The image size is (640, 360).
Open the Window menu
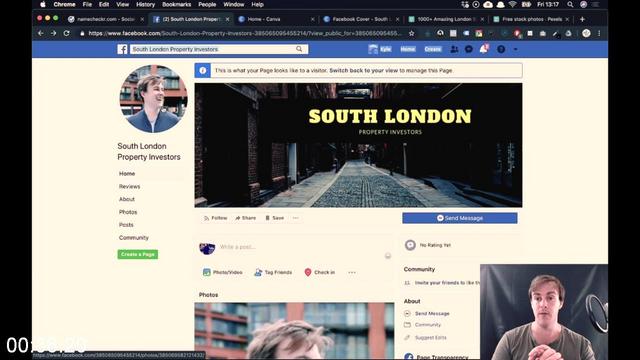coord(233,4)
